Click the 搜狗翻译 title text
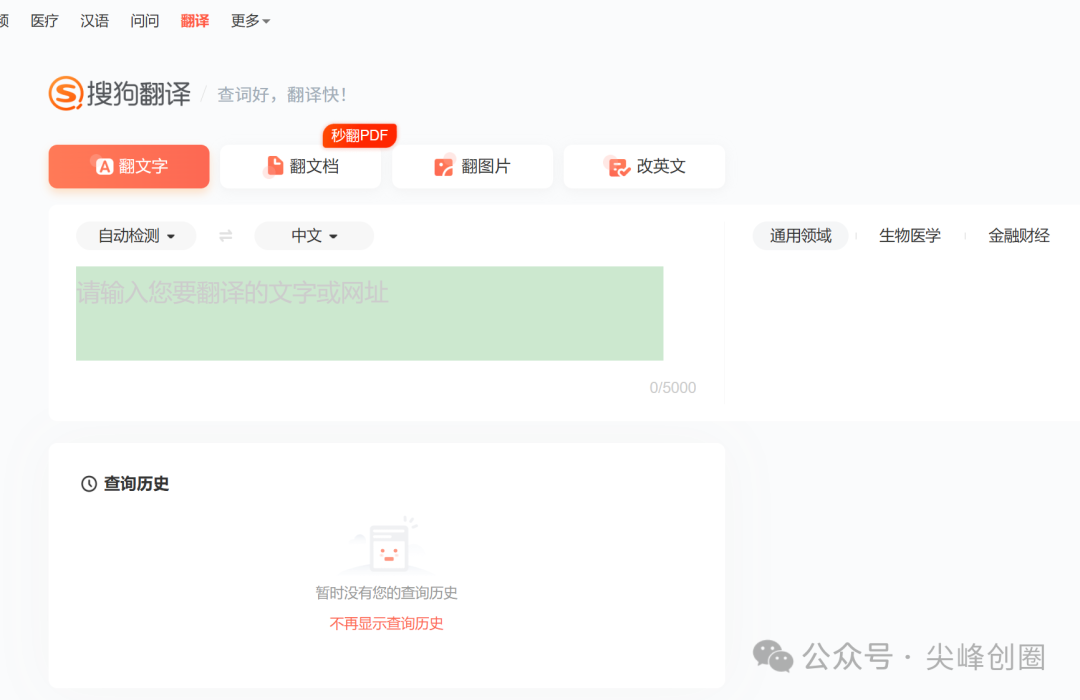Screen dimensions: 1080x700 (x=138, y=94)
